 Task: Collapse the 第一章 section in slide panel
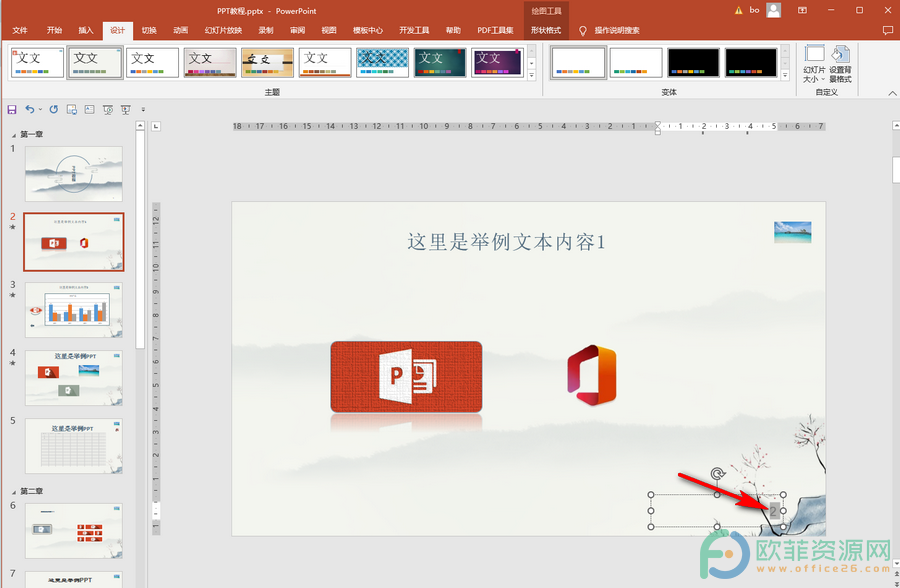tap(14, 135)
